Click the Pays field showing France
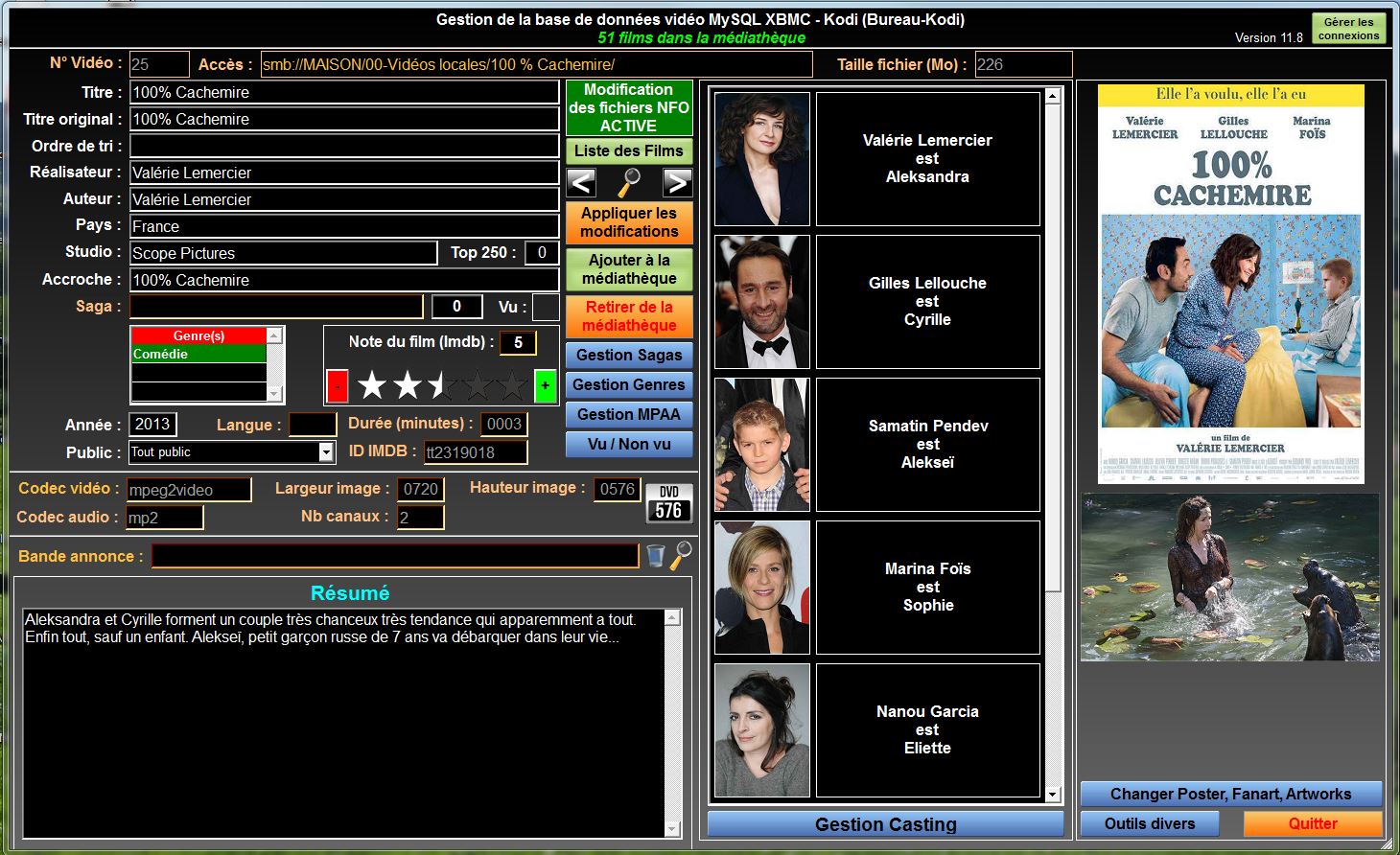 pyautogui.click(x=344, y=226)
